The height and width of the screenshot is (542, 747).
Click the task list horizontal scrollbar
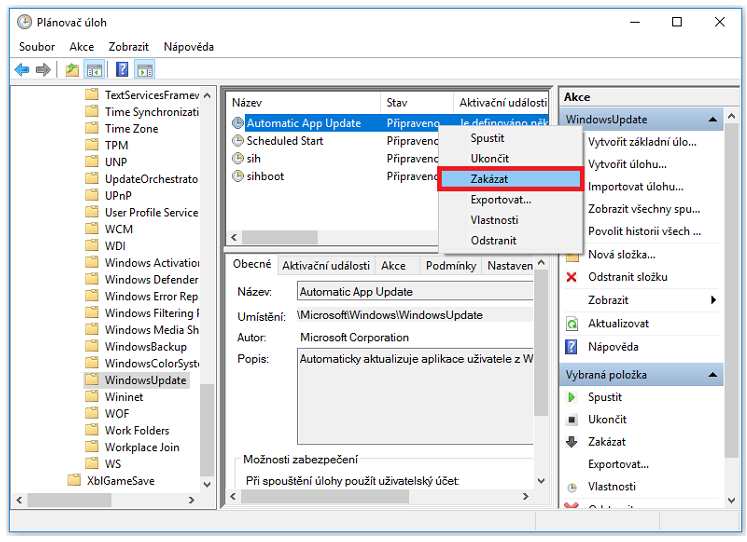click(330, 238)
